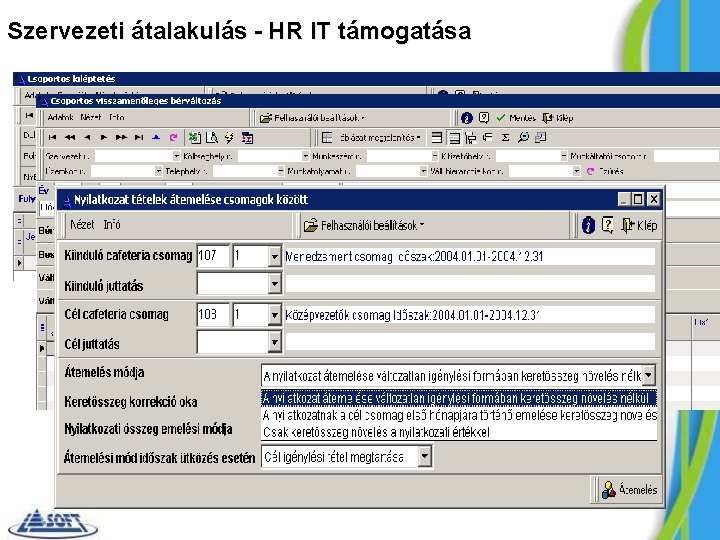This screenshot has width=720, height=540.
Task: Open Felhasználói beállítások in Csoportos visszamenőleges window
Action: (312, 118)
